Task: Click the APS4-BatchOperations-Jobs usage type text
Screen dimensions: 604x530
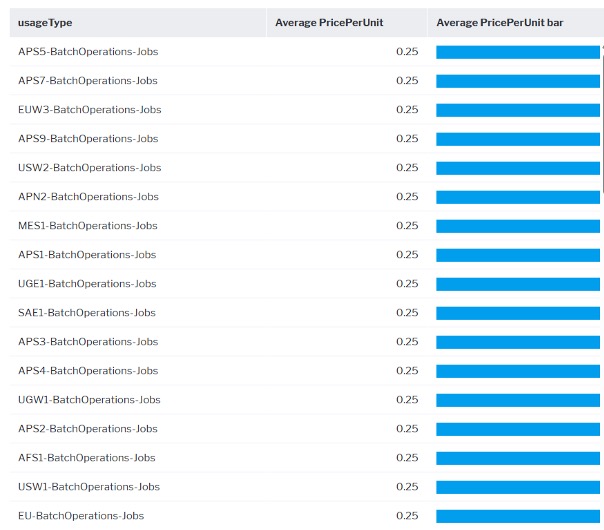Action: tap(88, 371)
